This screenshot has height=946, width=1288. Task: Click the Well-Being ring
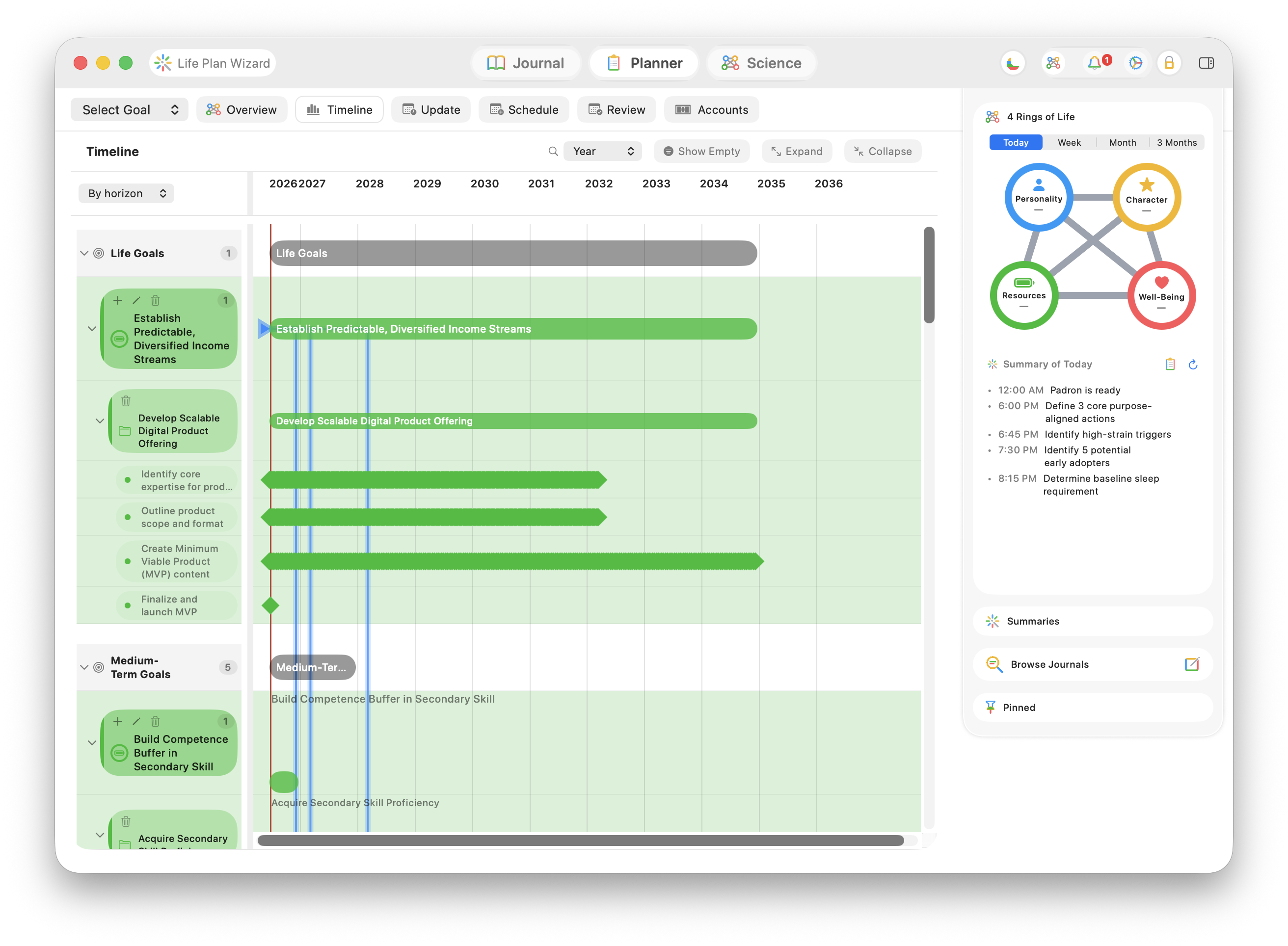click(1161, 295)
